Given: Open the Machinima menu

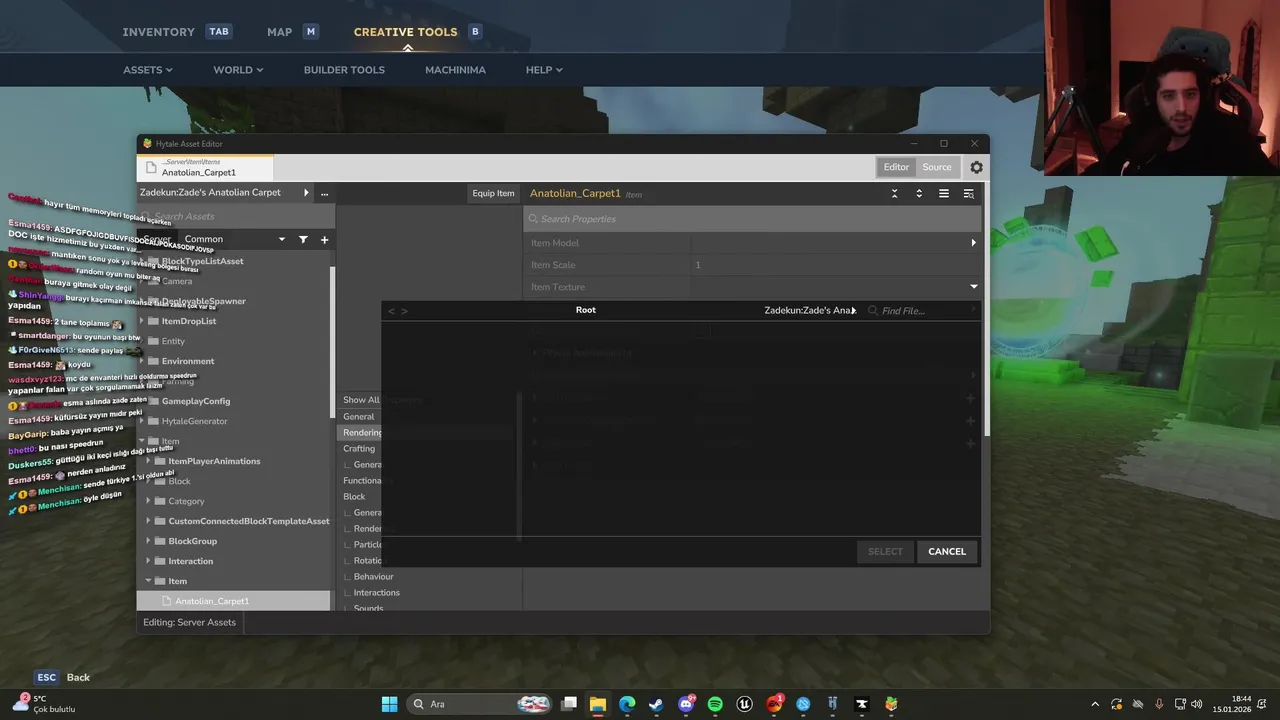Looking at the screenshot, I should (455, 70).
